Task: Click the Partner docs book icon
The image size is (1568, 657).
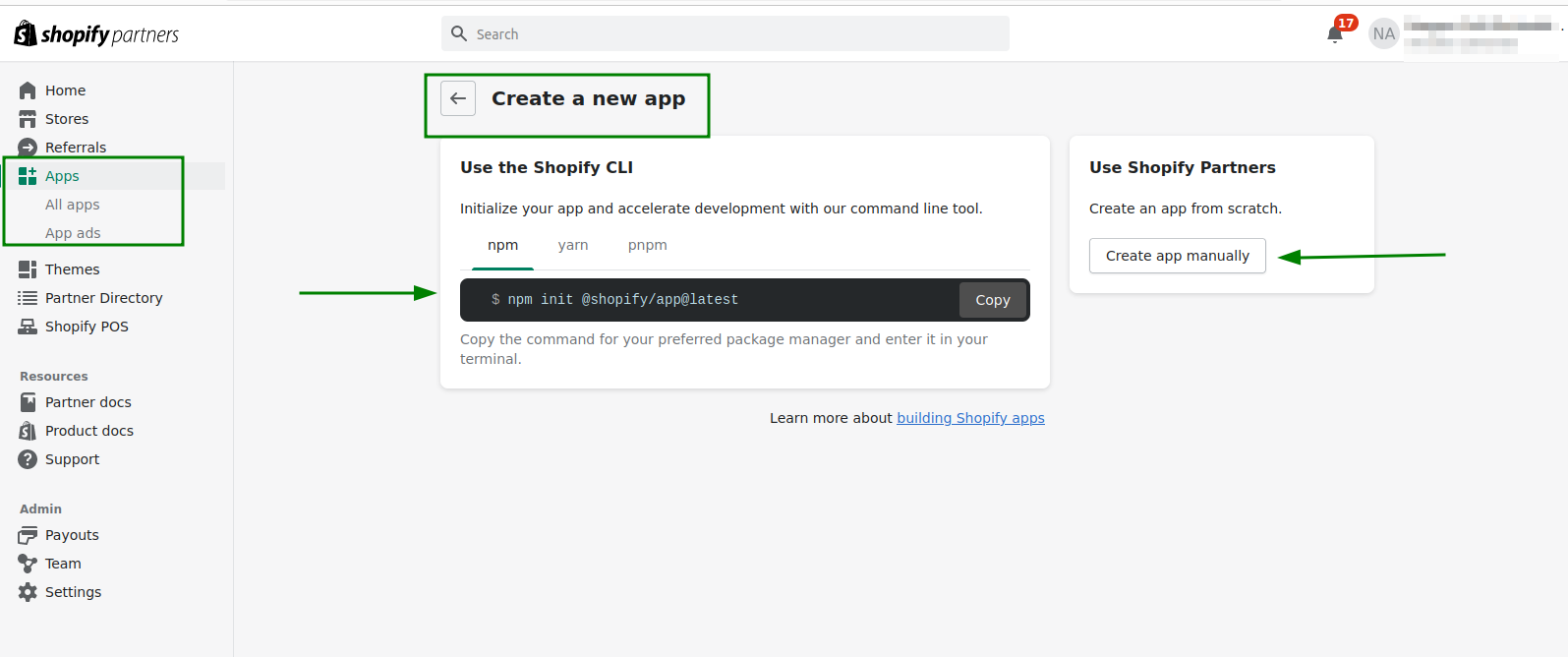Action: pyautogui.click(x=28, y=402)
